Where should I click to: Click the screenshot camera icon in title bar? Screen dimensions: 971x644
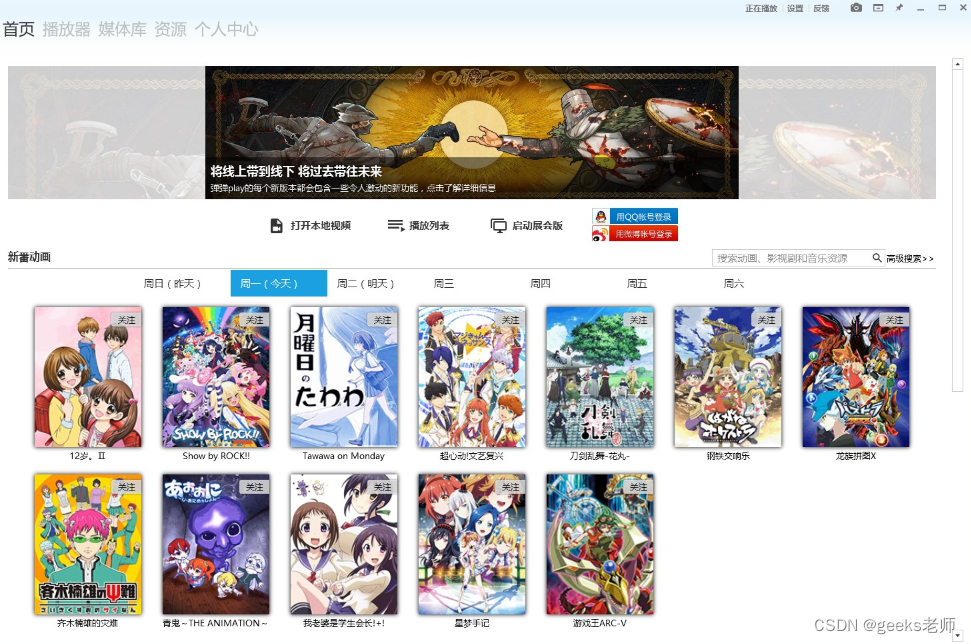pyautogui.click(x=856, y=7)
